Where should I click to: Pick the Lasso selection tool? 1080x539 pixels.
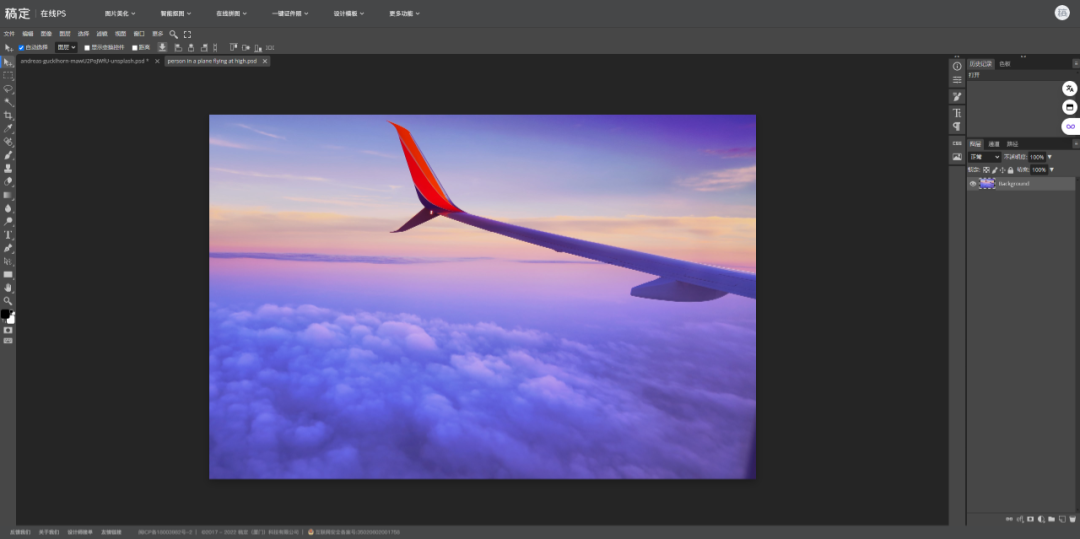8,89
